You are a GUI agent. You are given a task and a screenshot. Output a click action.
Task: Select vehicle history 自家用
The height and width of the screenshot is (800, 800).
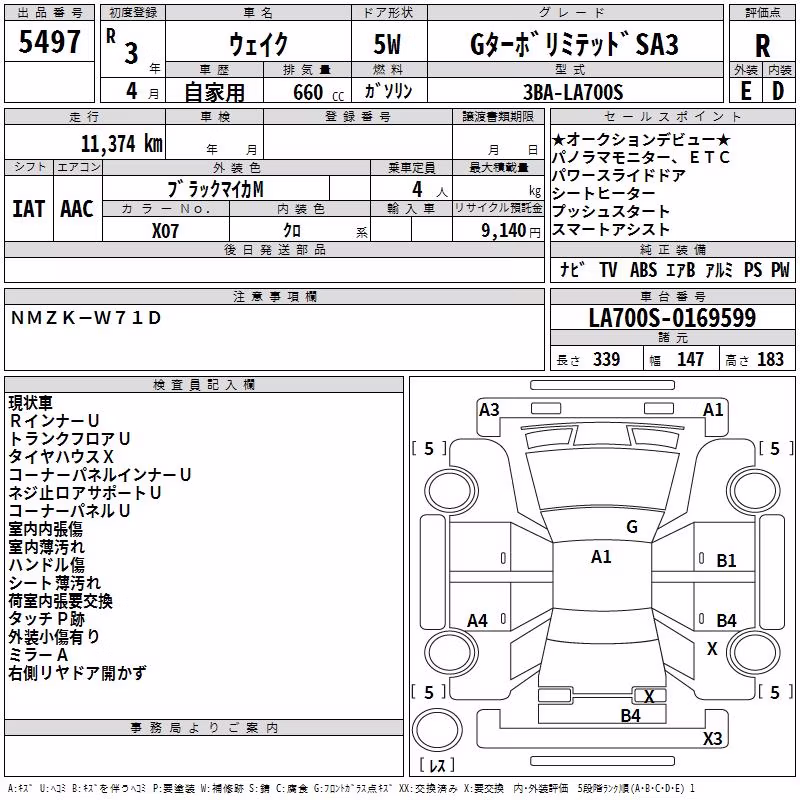pyautogui.click(x=214, y=92)
